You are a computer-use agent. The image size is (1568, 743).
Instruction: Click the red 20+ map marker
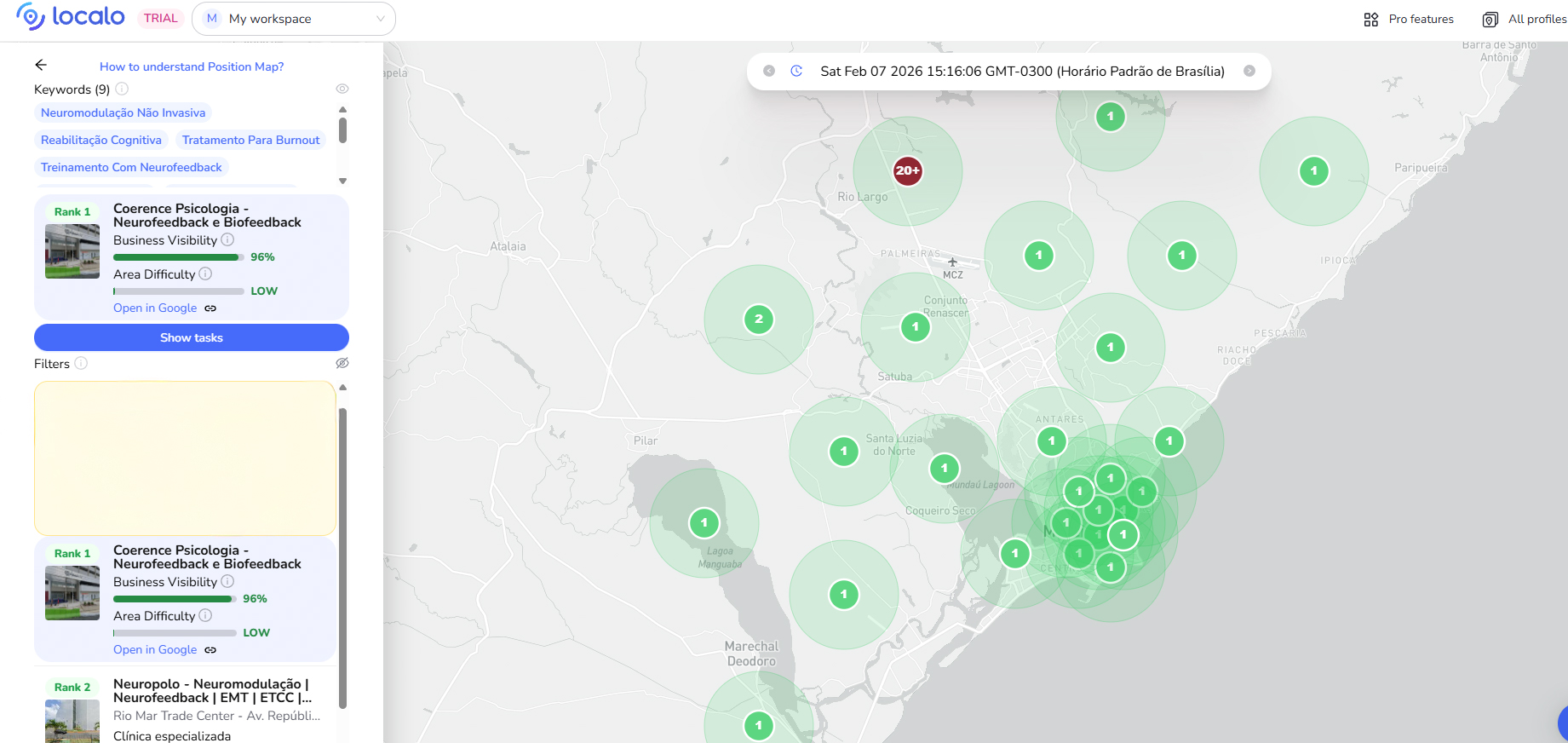[908, 170]
